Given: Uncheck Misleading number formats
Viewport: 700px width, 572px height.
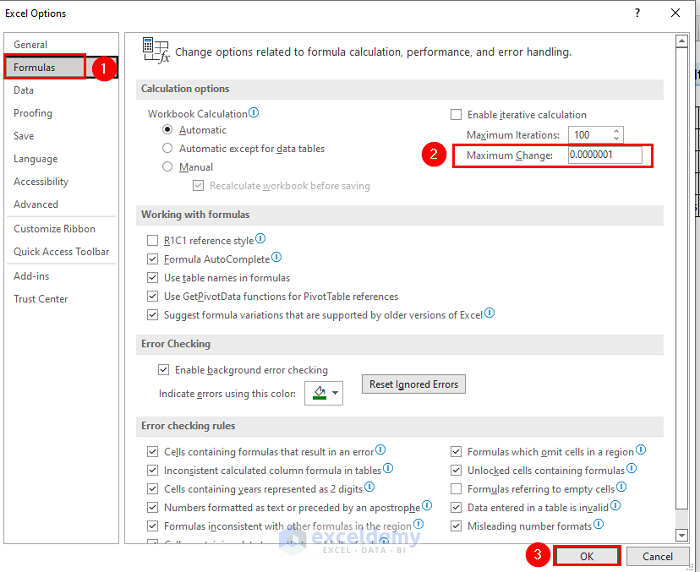Looking at the screenshot, I should [456, 526].
